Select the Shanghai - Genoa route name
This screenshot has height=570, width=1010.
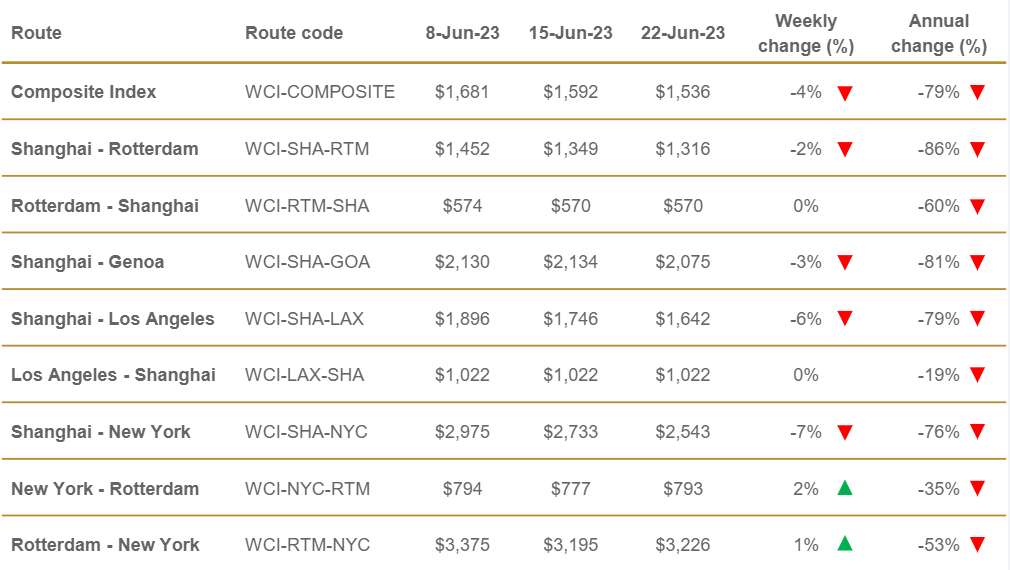(x=88, y=262)
